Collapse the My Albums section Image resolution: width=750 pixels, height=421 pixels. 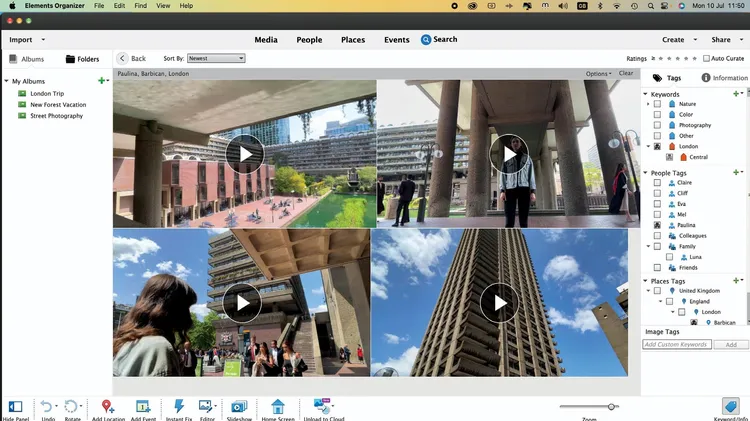click(6, 81)
